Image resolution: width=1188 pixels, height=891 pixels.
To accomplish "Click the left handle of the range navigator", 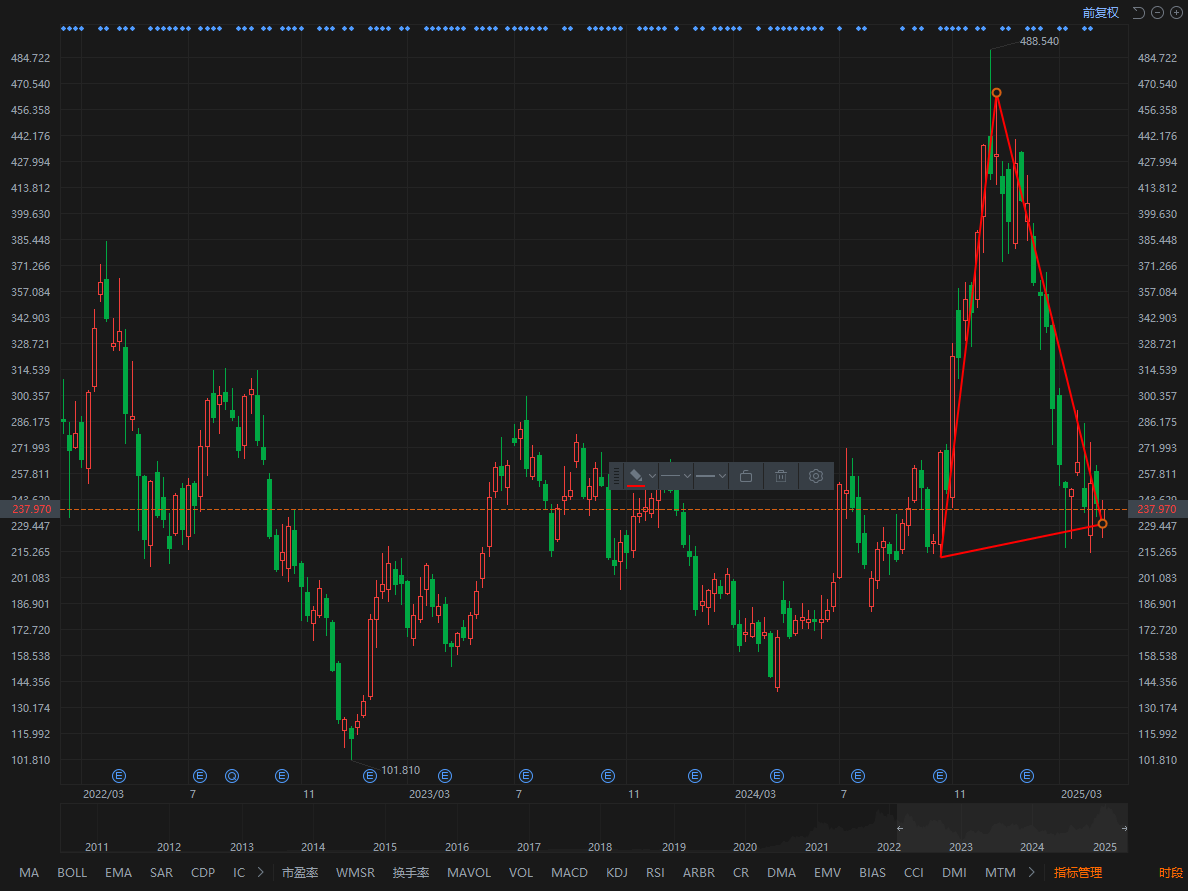I will tap(899, 828).
